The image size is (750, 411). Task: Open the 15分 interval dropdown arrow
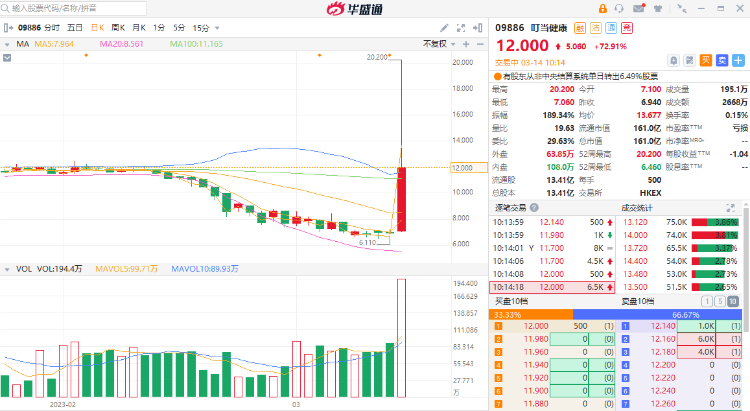point(217,28)
